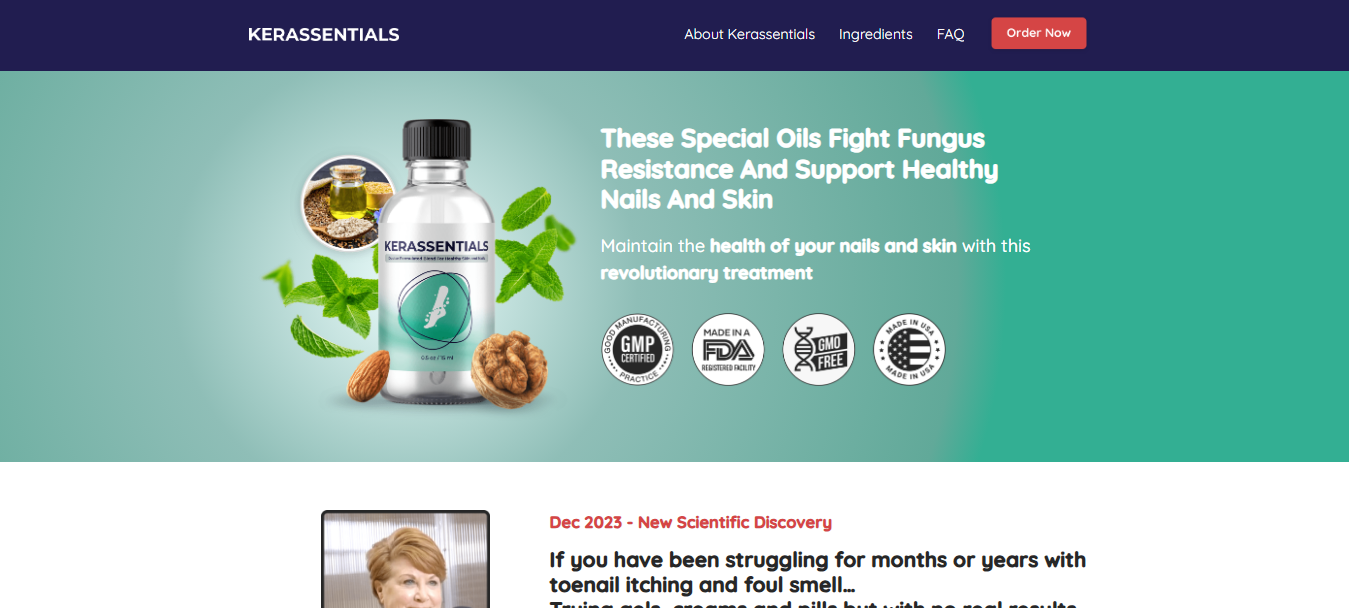Open the FAQ nav link

[x=950, y=34]
